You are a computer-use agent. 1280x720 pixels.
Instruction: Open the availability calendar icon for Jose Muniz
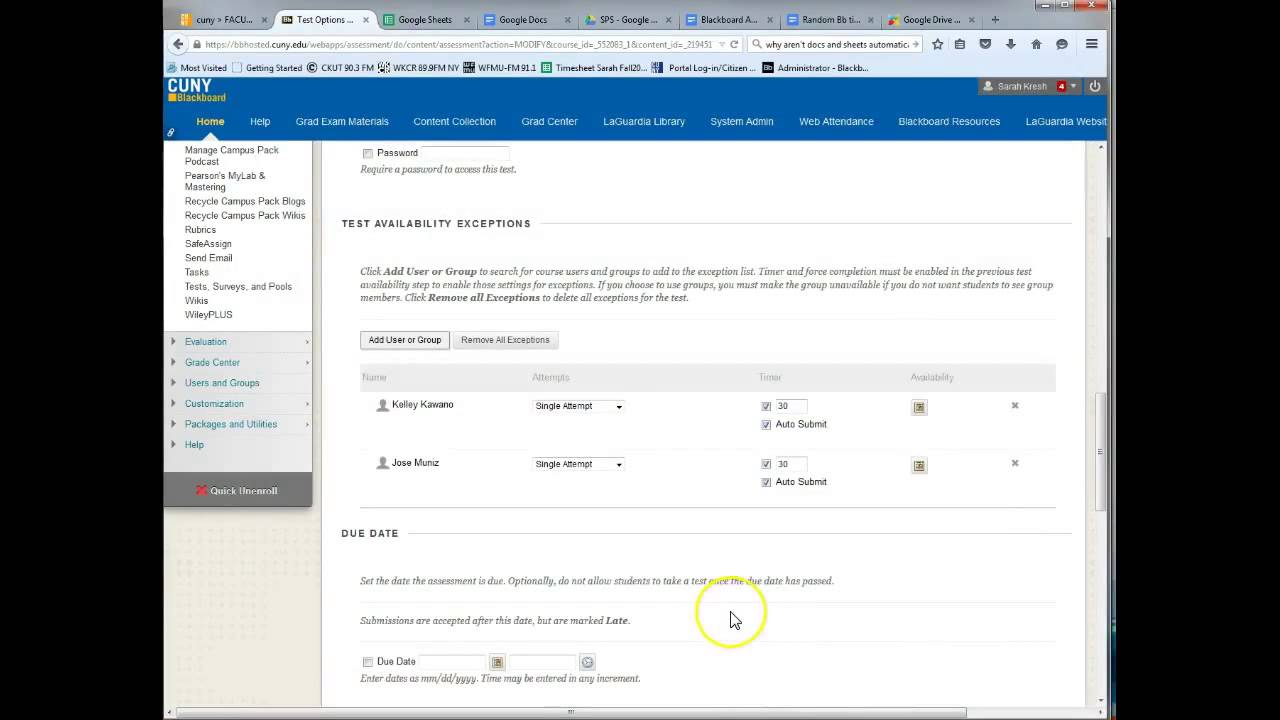(x=920, y=465)
